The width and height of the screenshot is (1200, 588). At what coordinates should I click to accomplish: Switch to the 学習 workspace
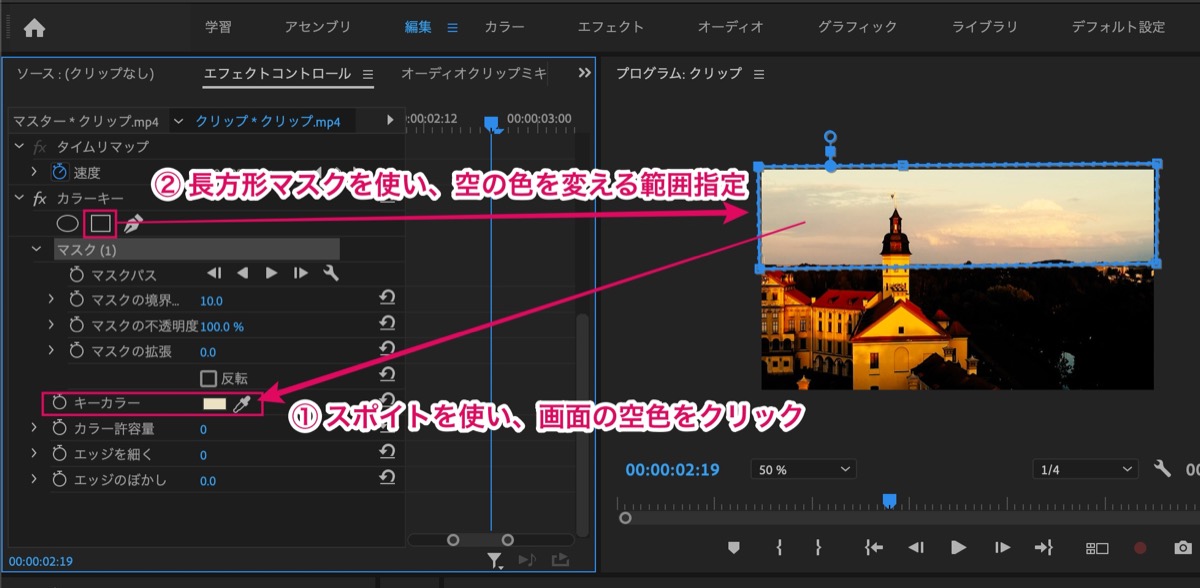(219, 27)
